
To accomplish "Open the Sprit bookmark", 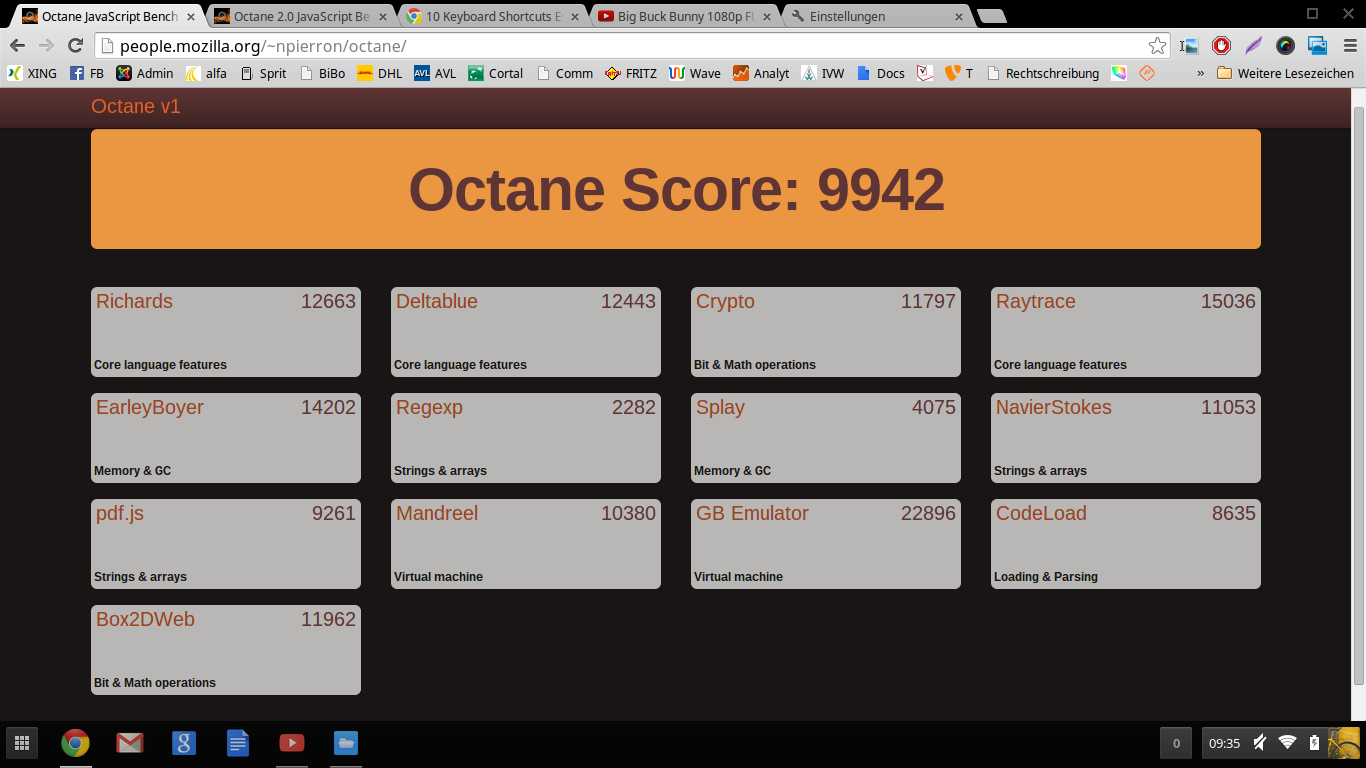I will [263, 73].
